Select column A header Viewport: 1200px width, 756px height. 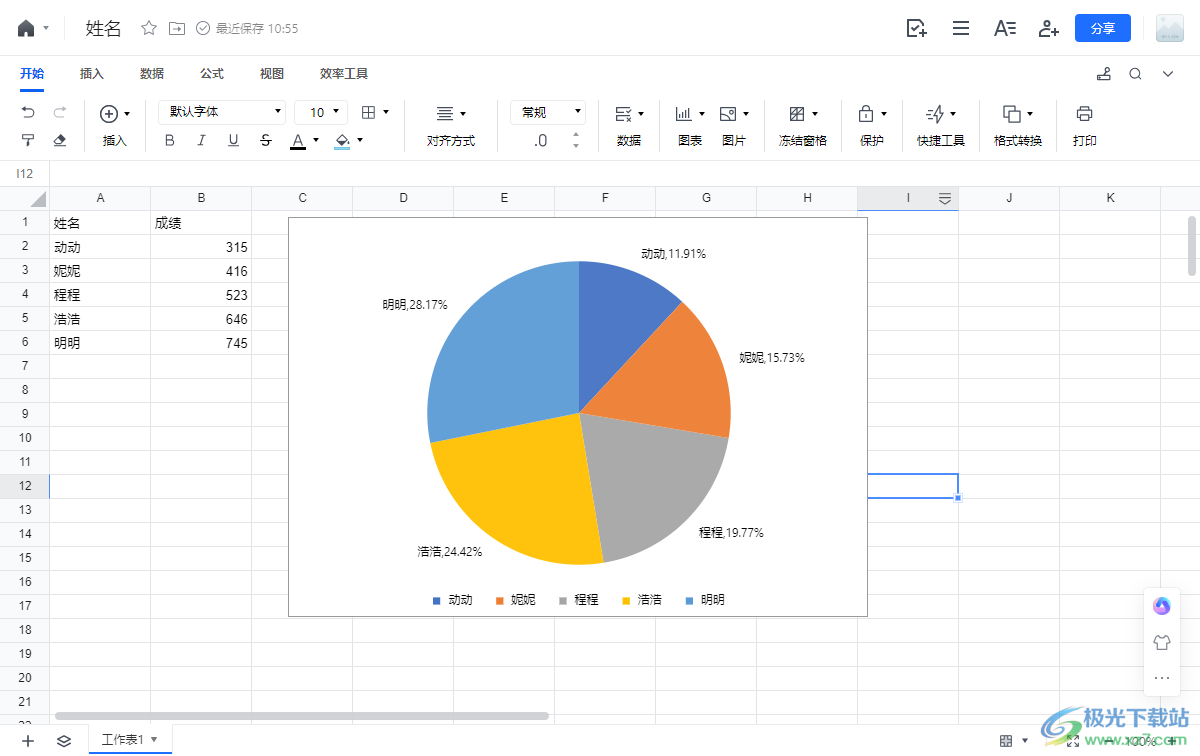click(x=100, y=198)
